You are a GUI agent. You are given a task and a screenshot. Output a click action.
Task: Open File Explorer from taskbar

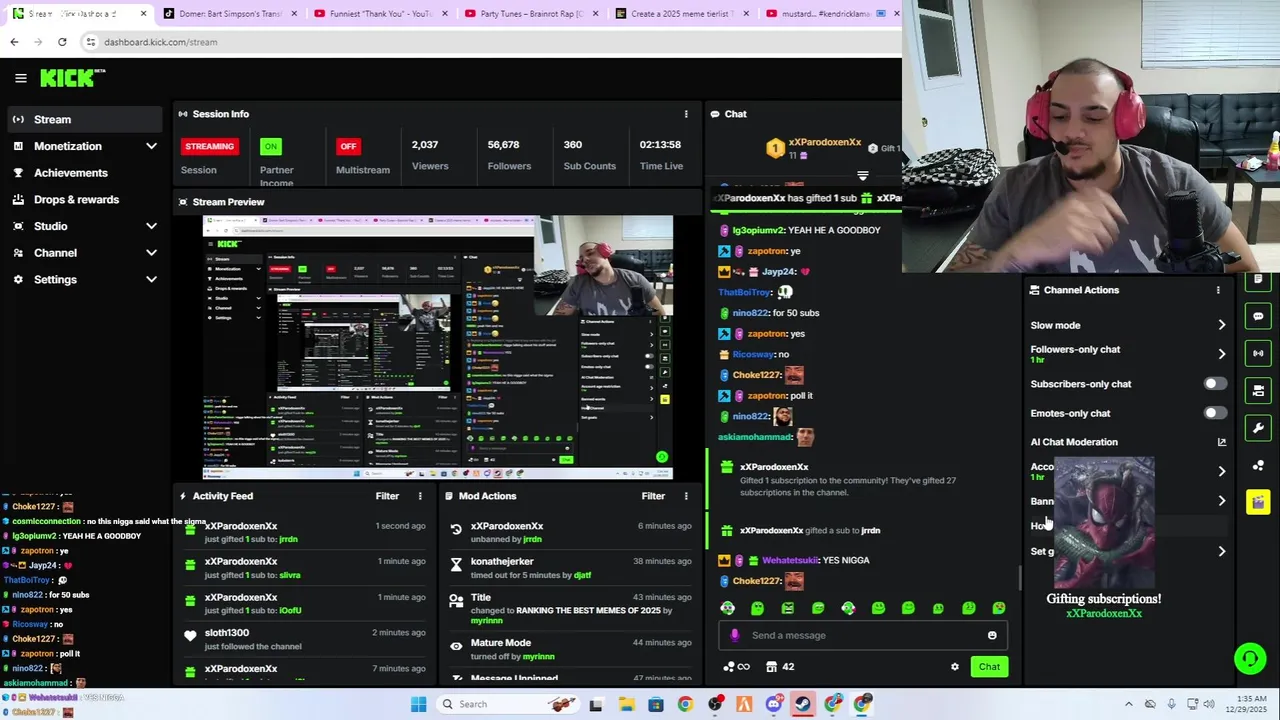pyautogui.click(x=626, y=704)
